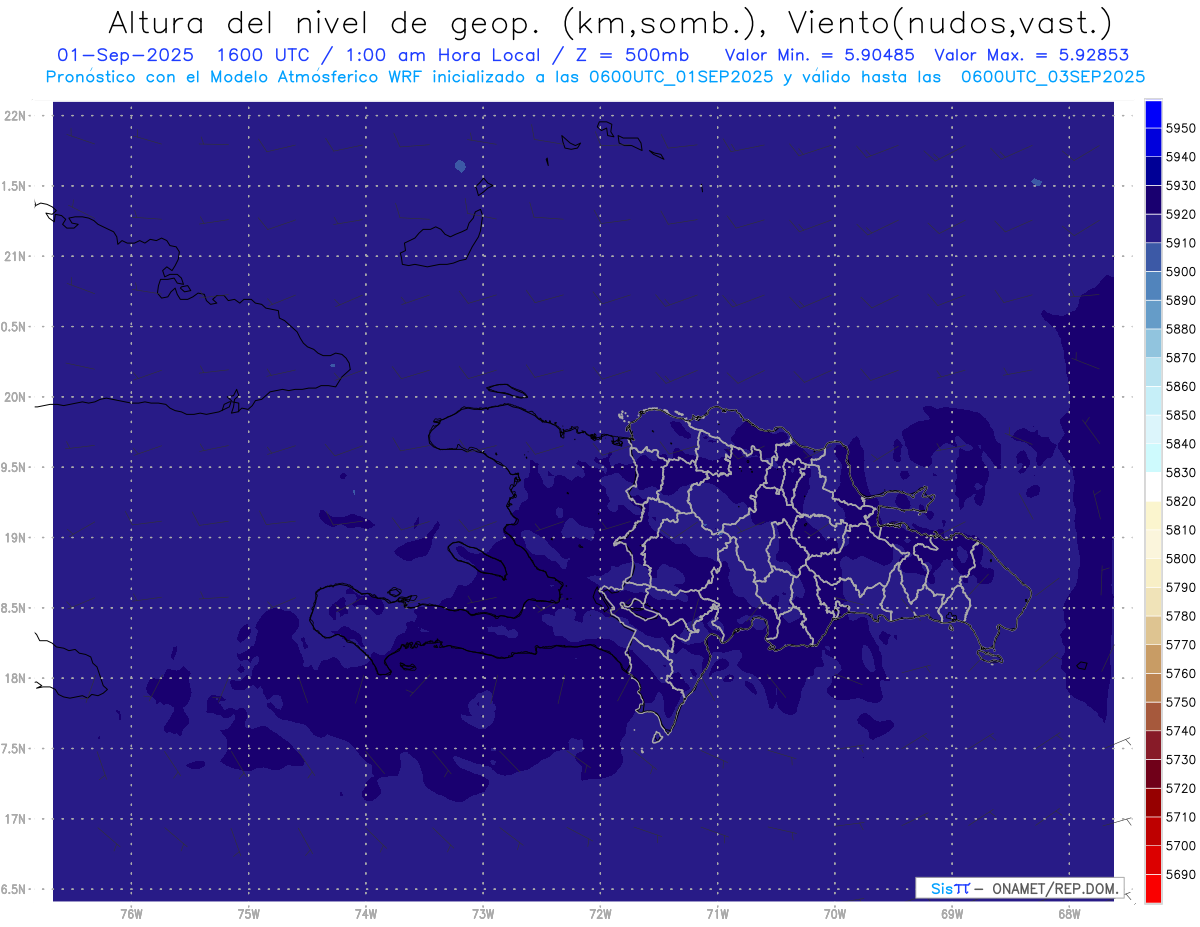Image resolution: width=1200 pixels, height=927 pixels.
Task: Click the legend value '5810'
Action: coord(1181,529)
